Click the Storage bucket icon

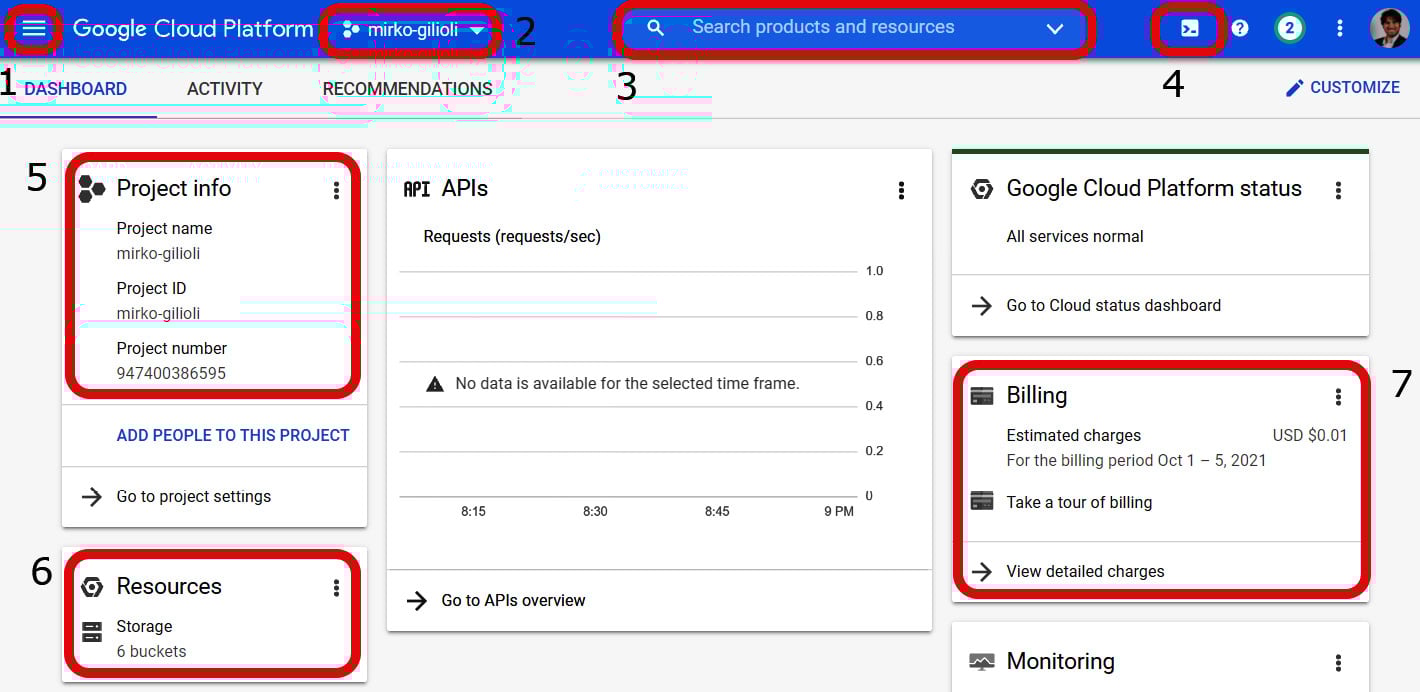92,632
